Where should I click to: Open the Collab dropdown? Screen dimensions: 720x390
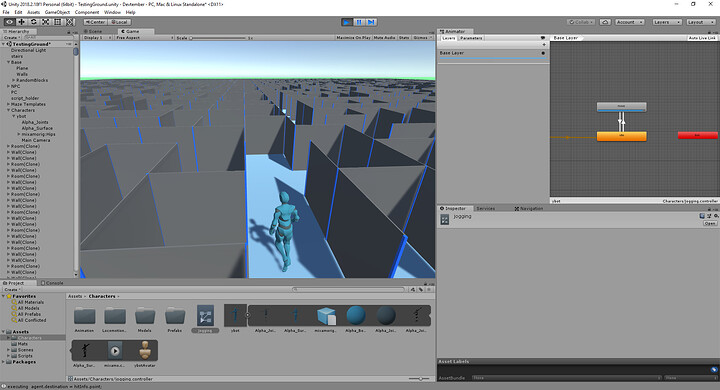click(x=581, y=22)
